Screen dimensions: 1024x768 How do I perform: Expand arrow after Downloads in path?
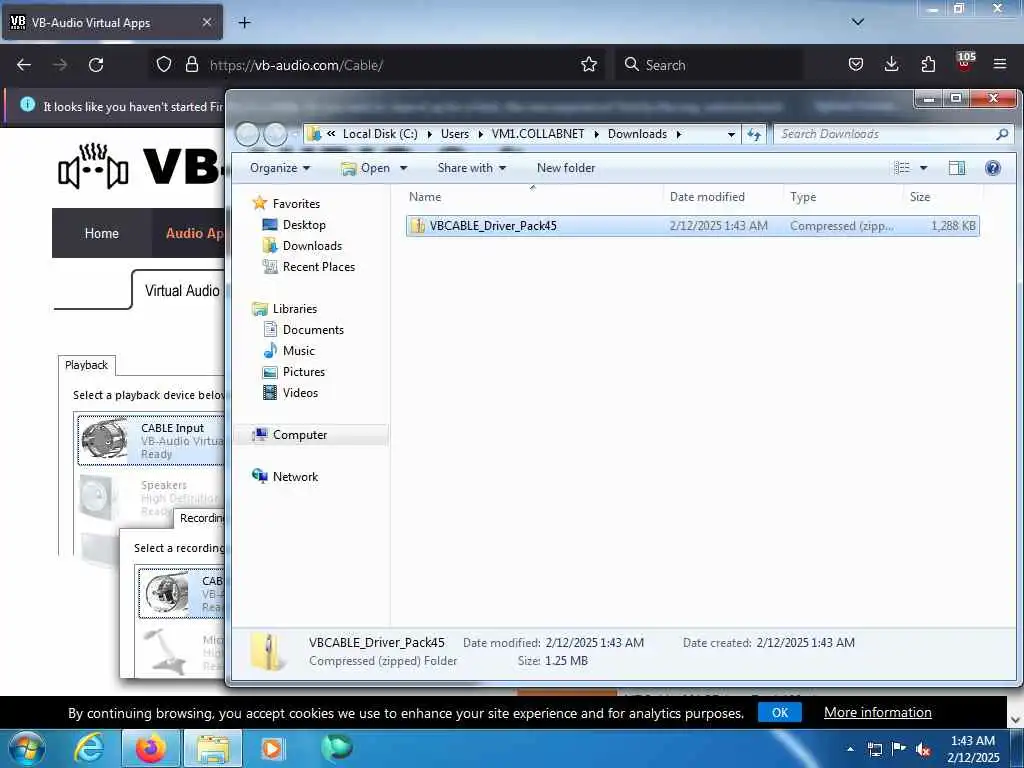point(679,135)
